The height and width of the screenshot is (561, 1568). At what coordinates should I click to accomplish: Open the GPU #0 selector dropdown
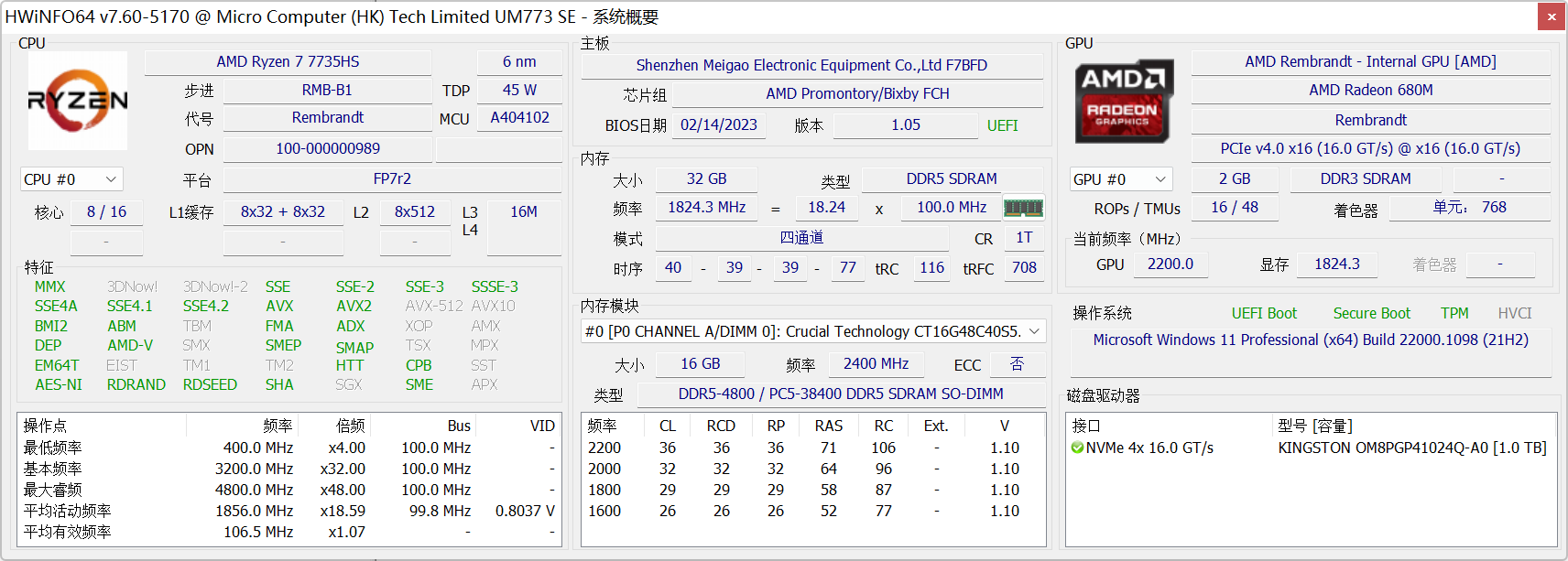(x=1121, y=179)
